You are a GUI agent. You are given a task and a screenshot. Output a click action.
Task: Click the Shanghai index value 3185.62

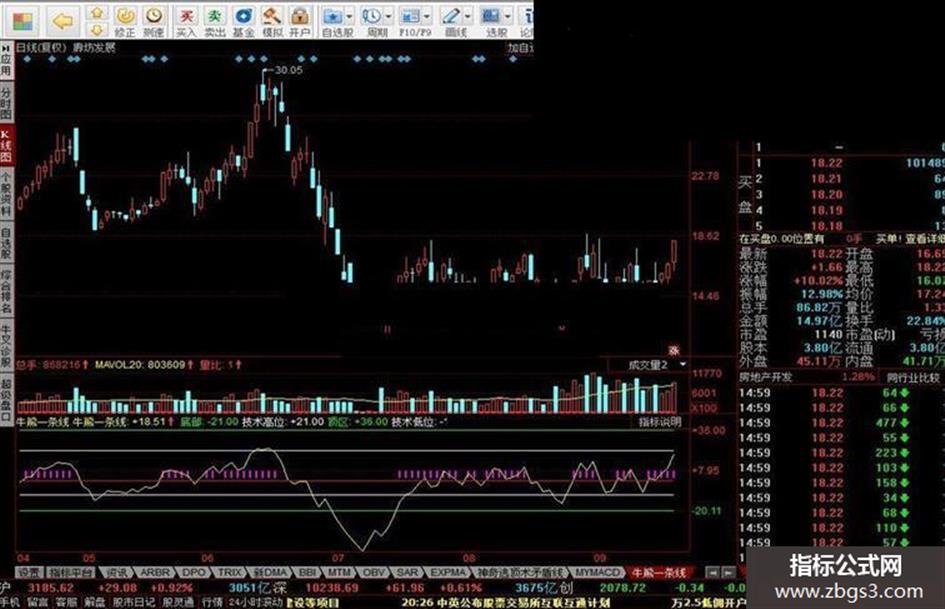click(x=51, y=588)
